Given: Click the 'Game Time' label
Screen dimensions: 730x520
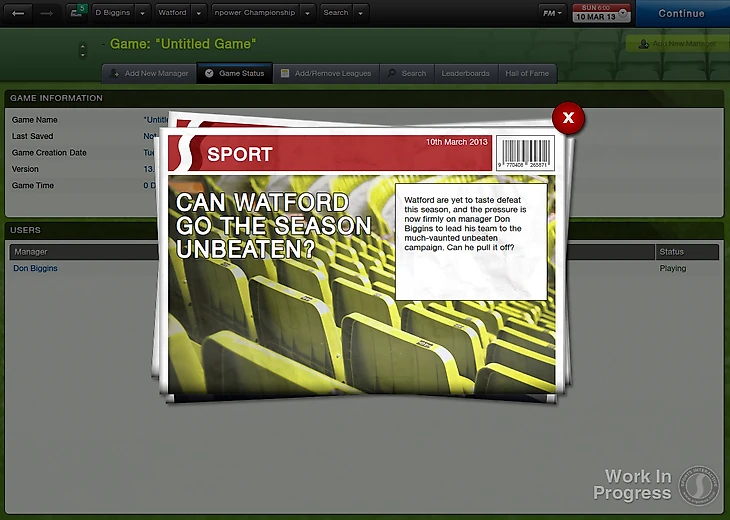Looking at the screenshot, I should click(x=33, y=185).
